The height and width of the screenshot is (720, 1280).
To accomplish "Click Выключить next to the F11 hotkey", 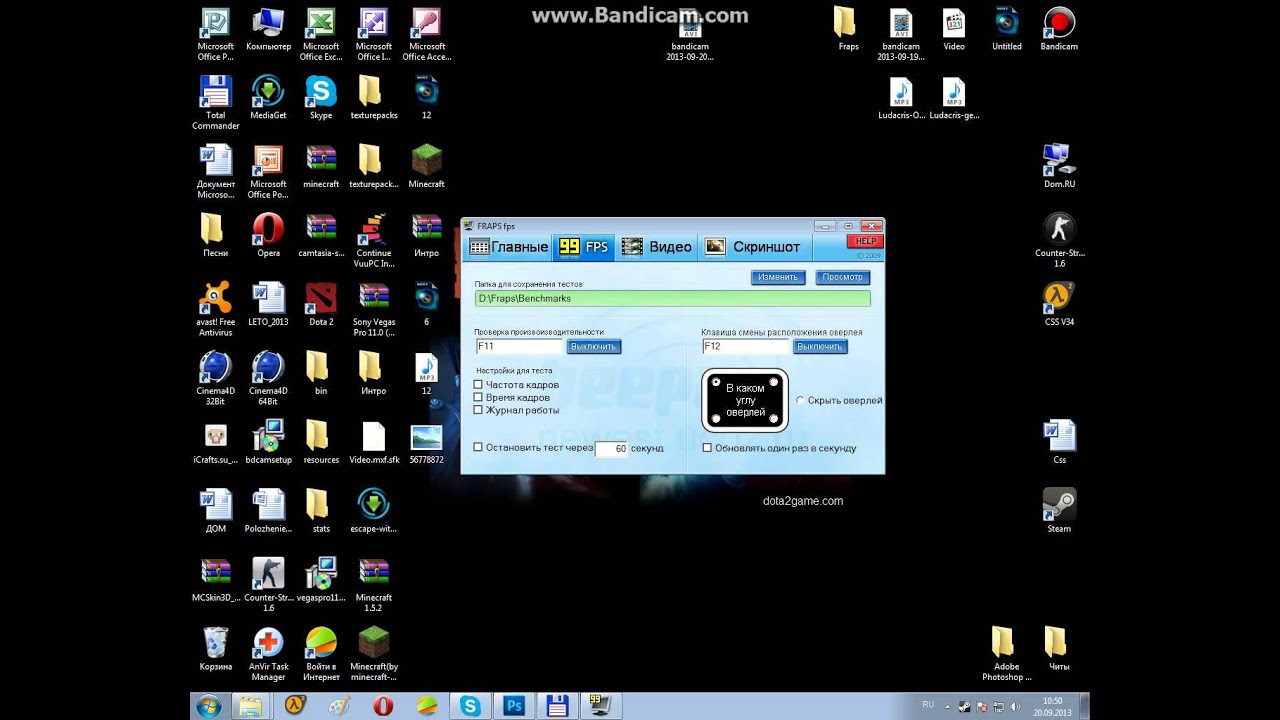I will point(594,346).
